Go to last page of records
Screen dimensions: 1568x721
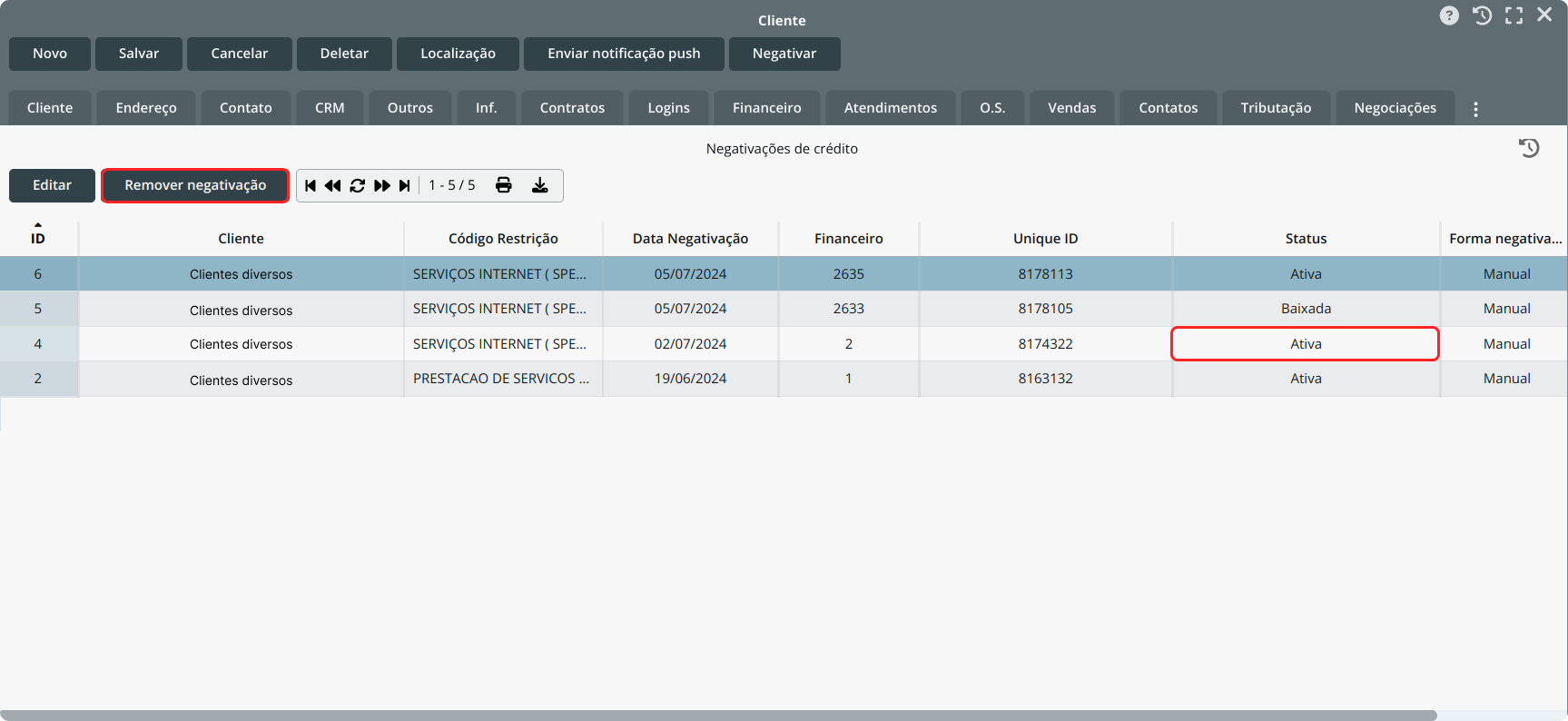(405, 185)
